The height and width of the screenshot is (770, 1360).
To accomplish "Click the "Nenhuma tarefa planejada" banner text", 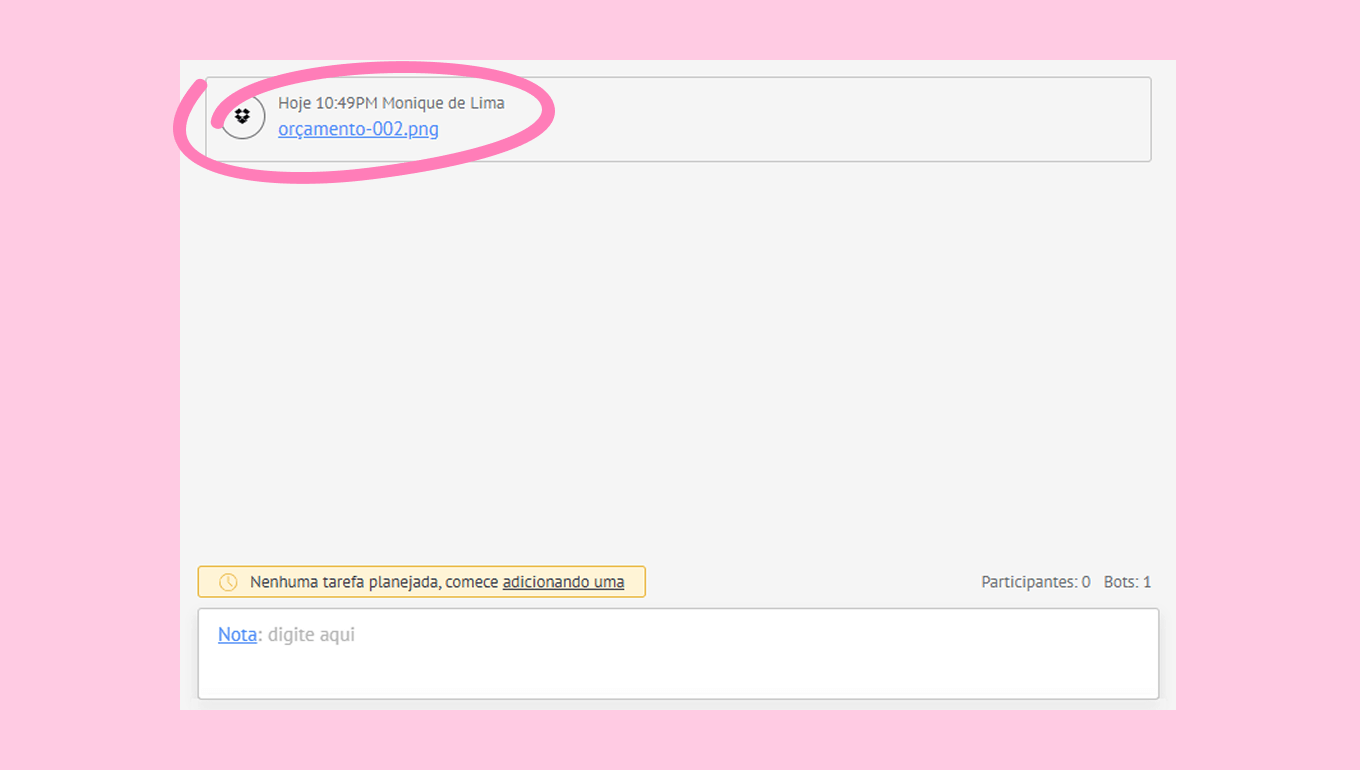I will click(x=345, y=582).
